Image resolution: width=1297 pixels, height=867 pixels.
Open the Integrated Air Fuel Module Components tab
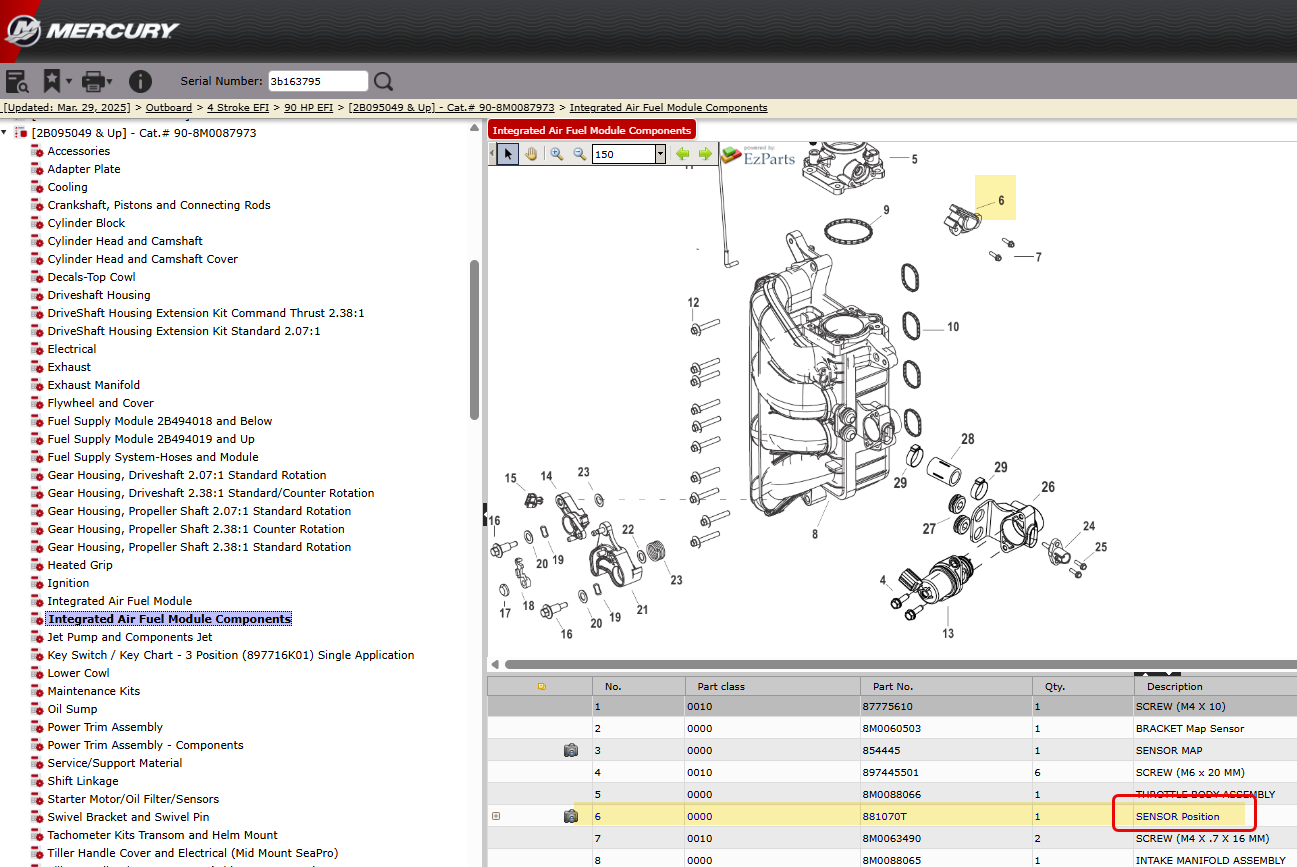pos(591,130)
